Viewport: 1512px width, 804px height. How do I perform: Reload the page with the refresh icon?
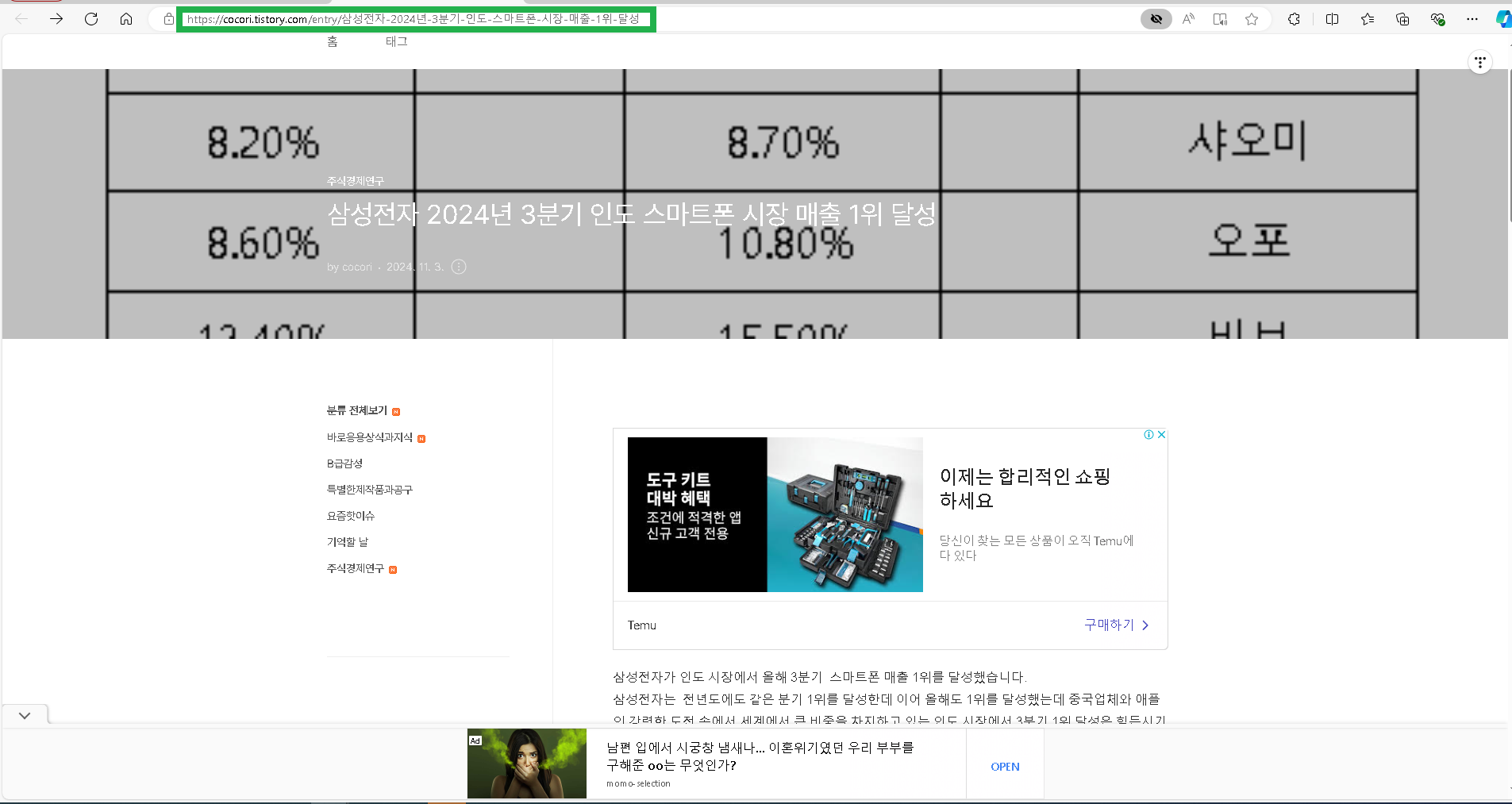pos(91,19)
